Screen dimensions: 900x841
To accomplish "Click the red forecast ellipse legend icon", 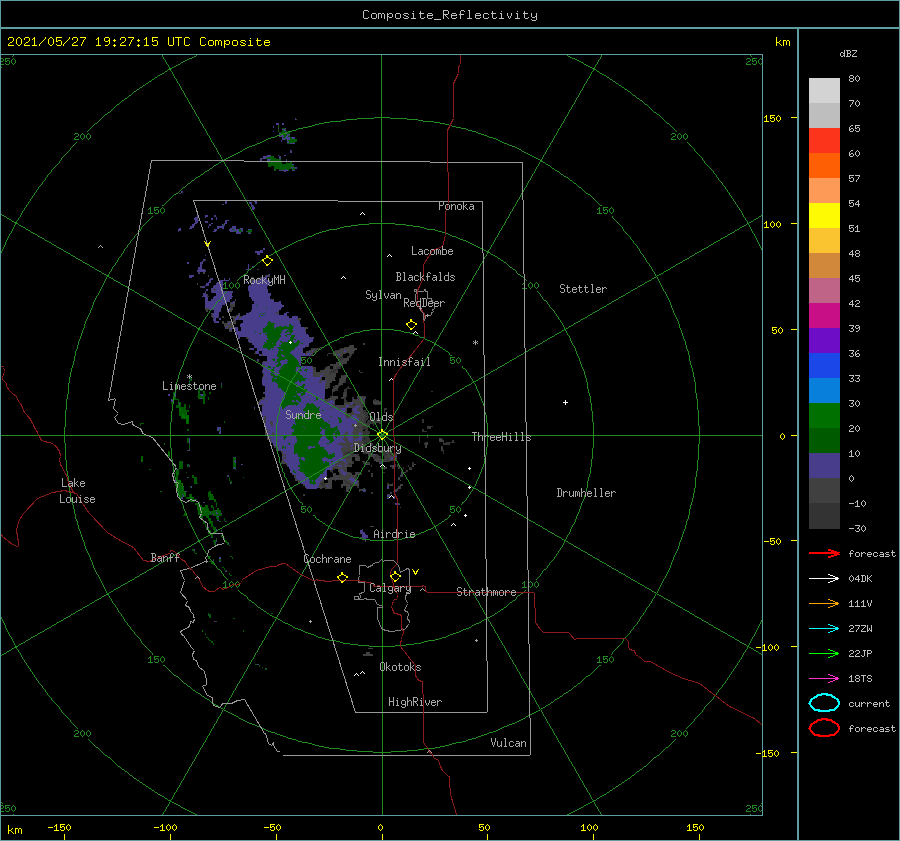I will click(x=824, y=728).
